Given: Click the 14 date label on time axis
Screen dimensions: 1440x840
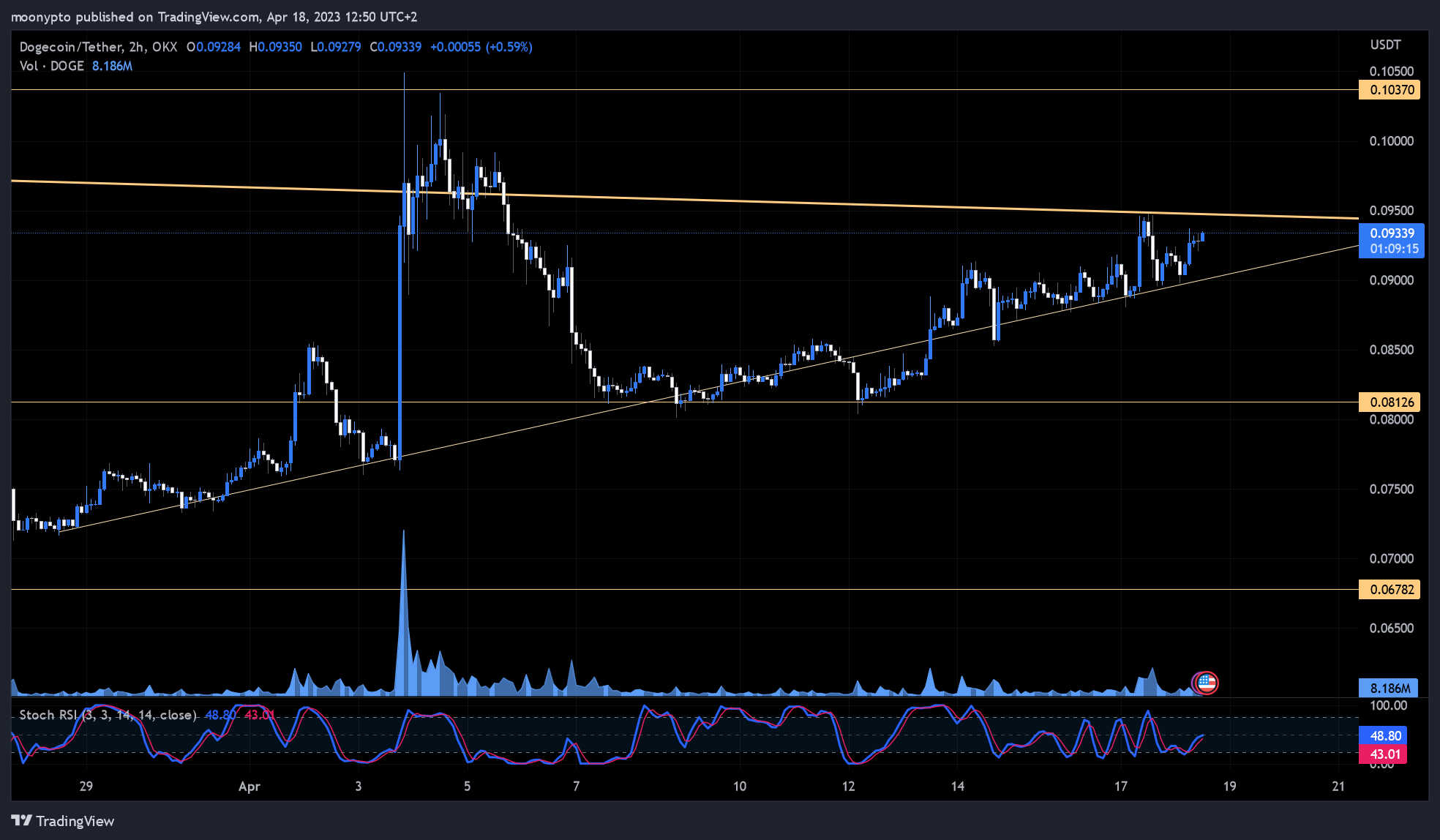Looking at the screenshot, I should (x=958, y=786).
